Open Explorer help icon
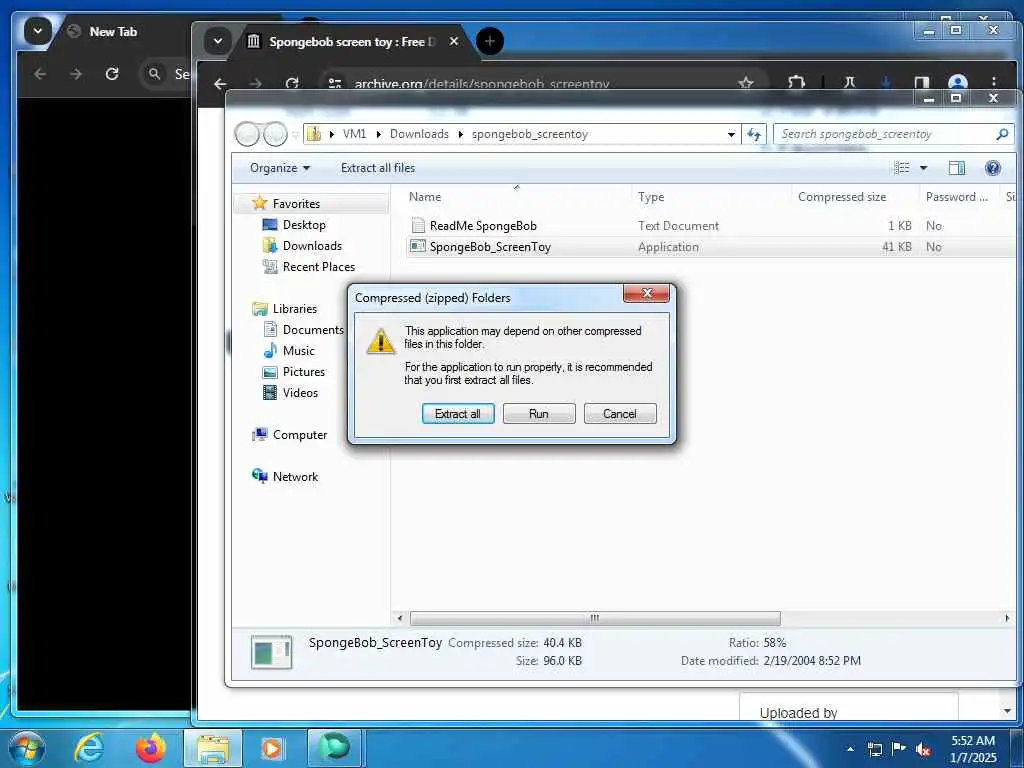The image size is (1024, 768). coord(993,168)
